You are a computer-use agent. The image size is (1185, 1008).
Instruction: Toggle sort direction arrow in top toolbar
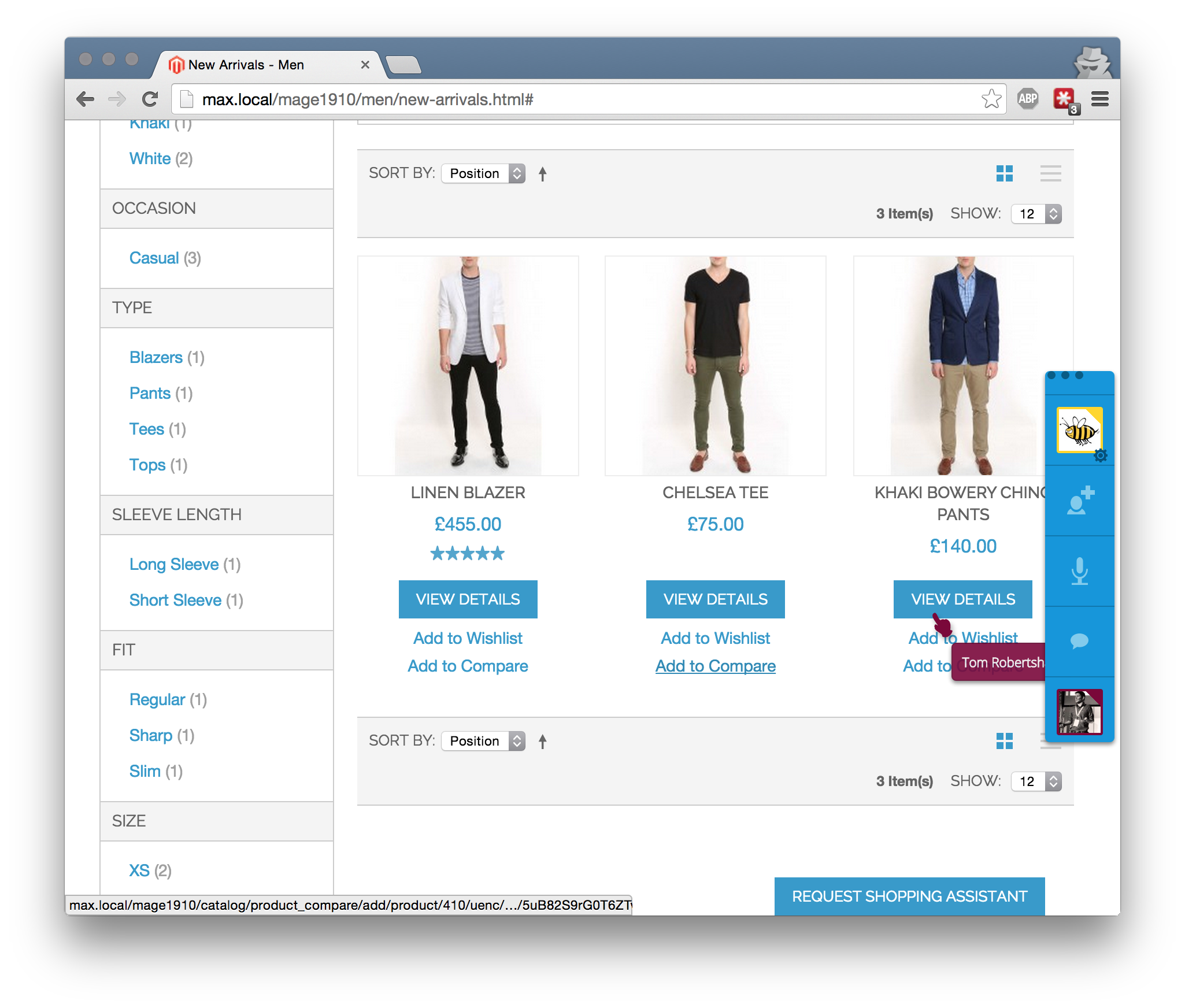(x=542, y=174)
